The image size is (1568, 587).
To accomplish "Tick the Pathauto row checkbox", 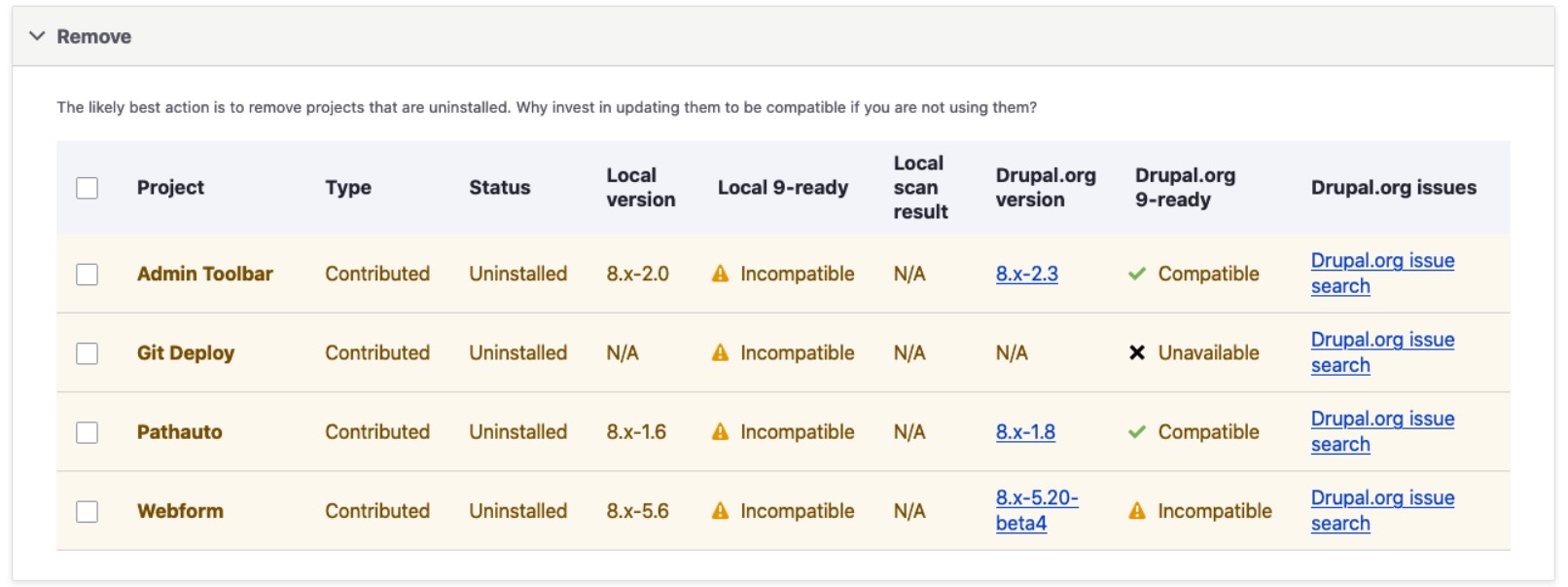I will click(88, 432).
